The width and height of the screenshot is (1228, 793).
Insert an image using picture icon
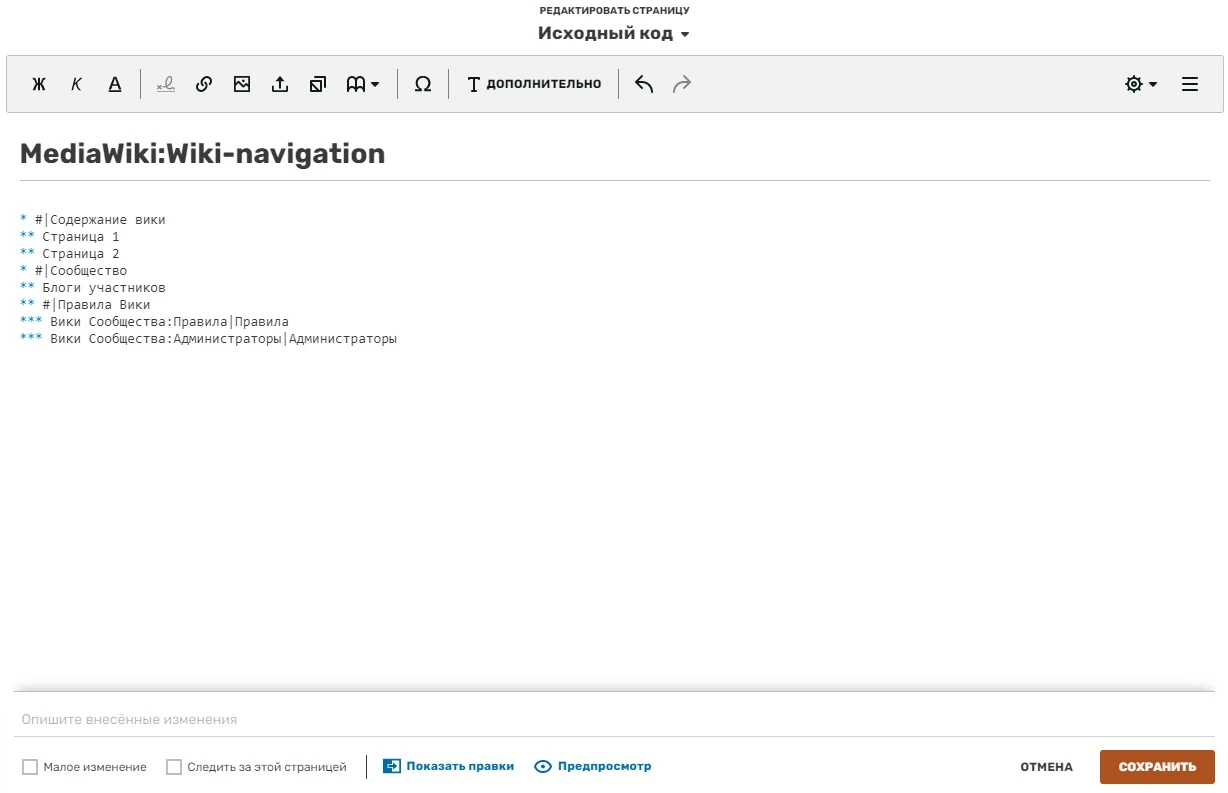pyautogui.click(x=242, y=84)
